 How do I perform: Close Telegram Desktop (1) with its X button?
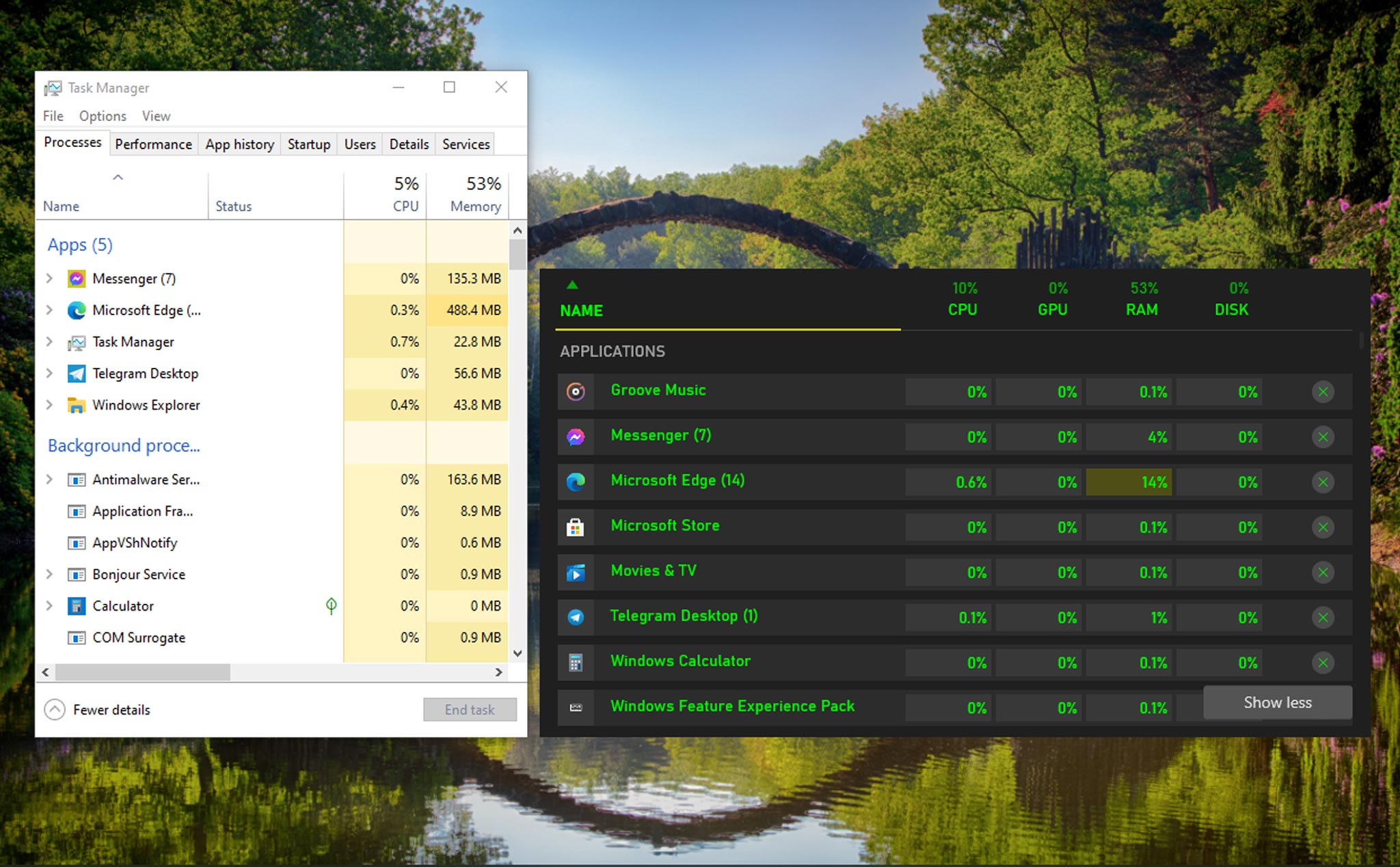point(1323,617)
